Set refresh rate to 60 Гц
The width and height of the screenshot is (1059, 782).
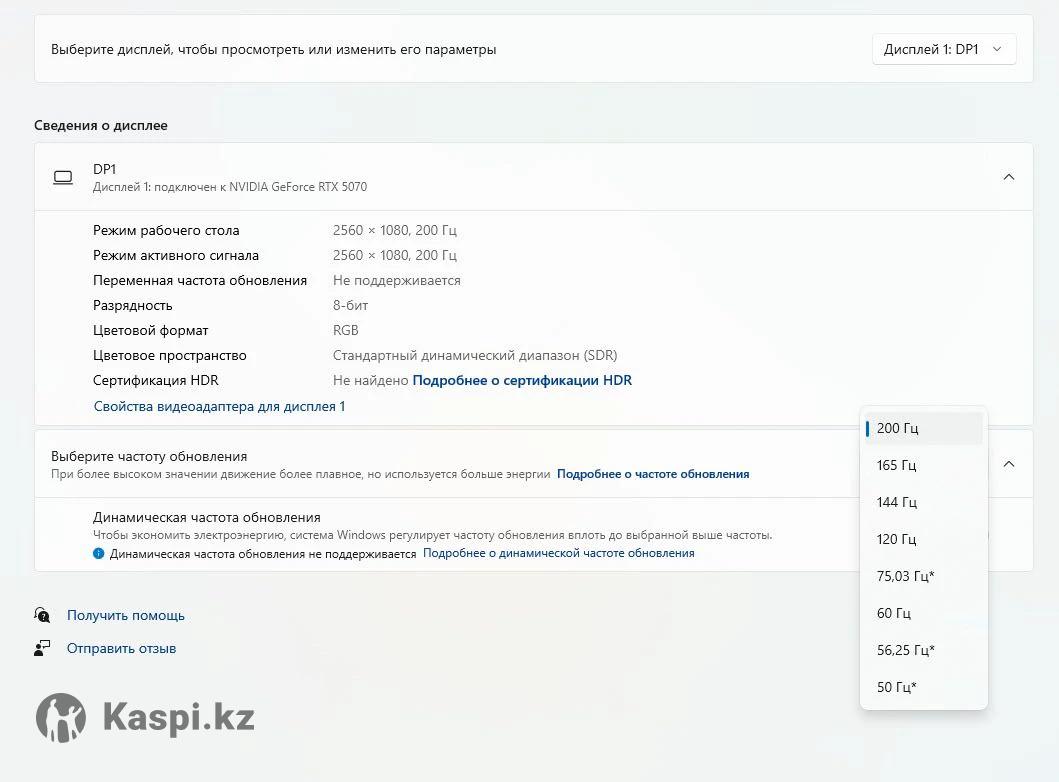pos(893,613)
